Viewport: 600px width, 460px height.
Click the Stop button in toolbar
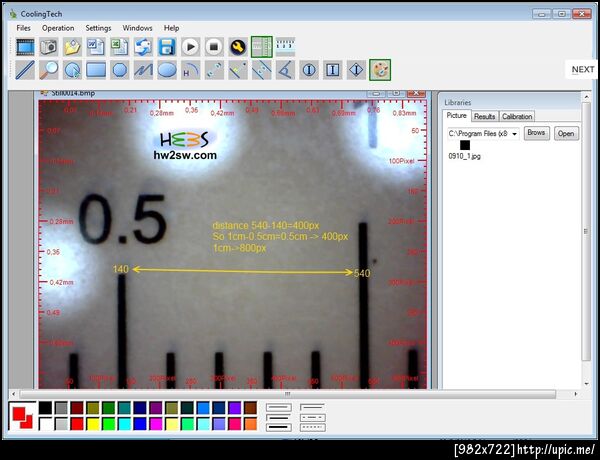(214, 47)
